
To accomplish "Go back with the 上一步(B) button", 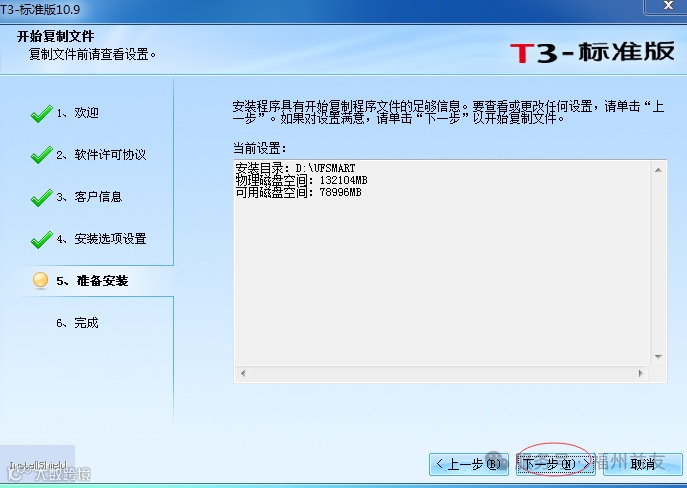I will (x=469, y=464).
